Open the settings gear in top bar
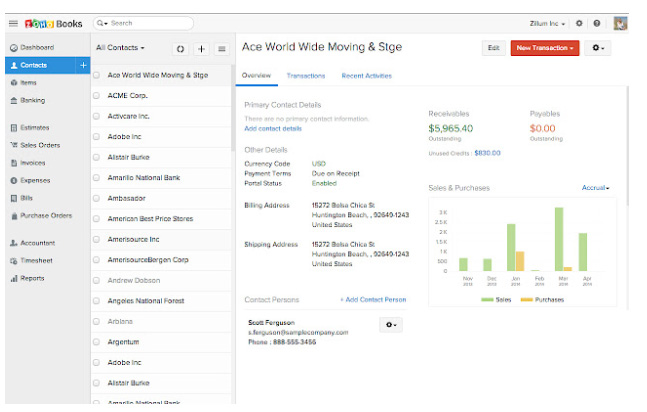This screenshot has width=647, height=412. (579, 24)
